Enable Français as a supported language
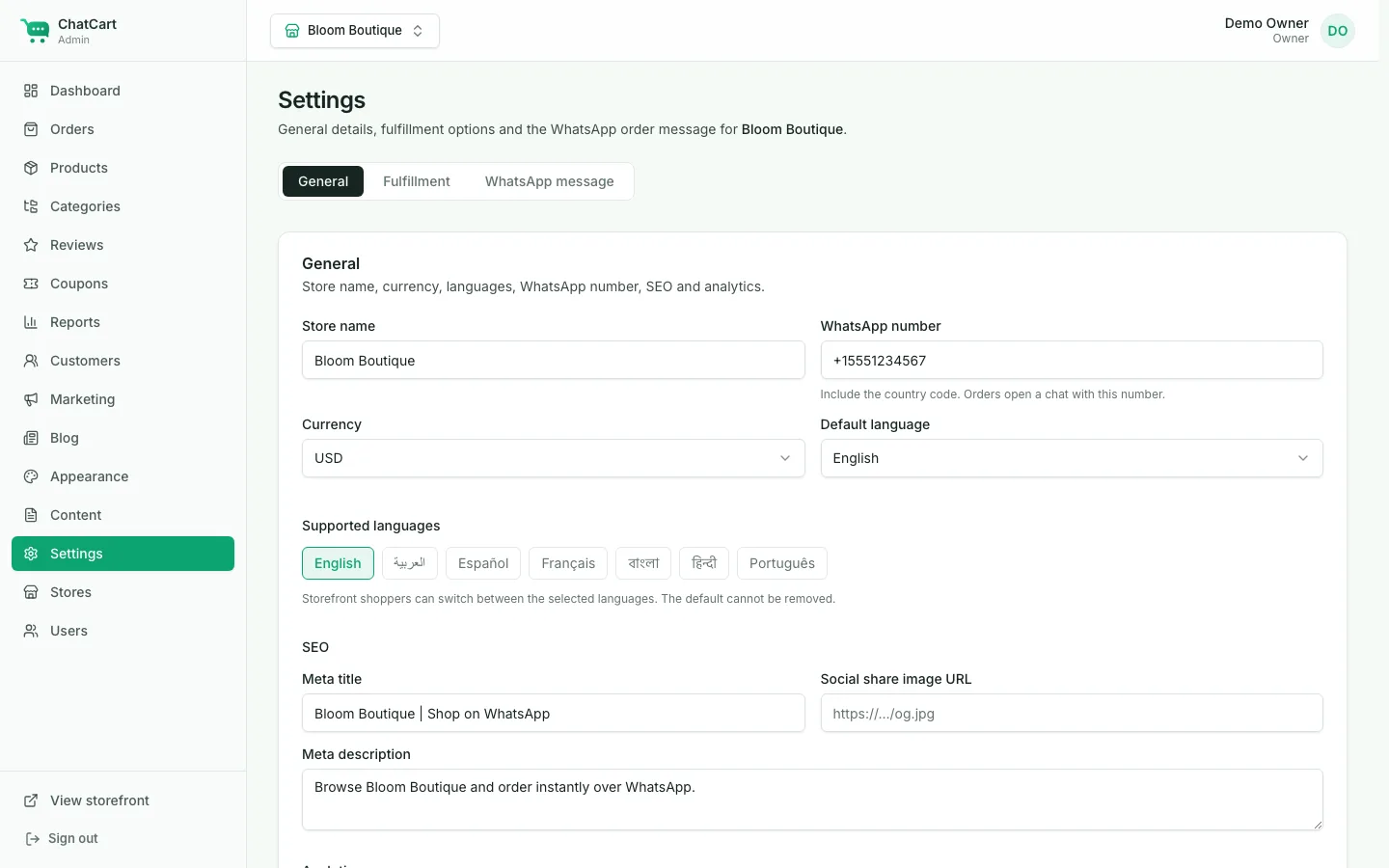 568,563
